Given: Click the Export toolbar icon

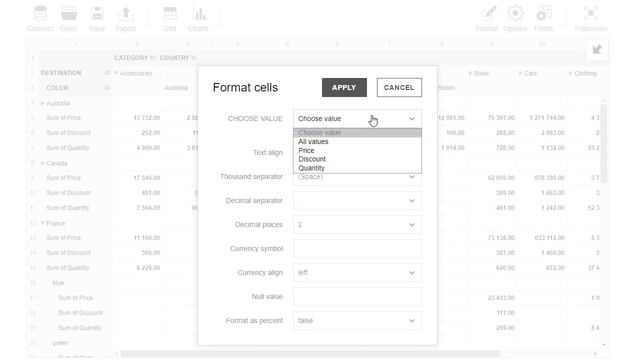Looking at the screenshot, I should (x=126, y=18).
